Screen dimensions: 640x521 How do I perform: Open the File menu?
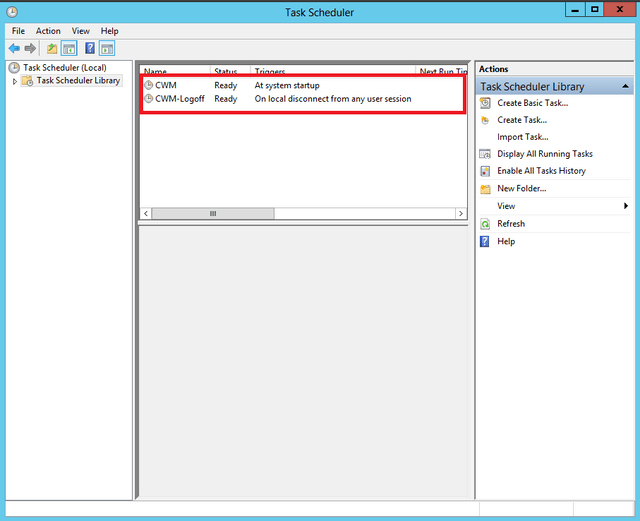pyautogui.click(x=18, y=31)
